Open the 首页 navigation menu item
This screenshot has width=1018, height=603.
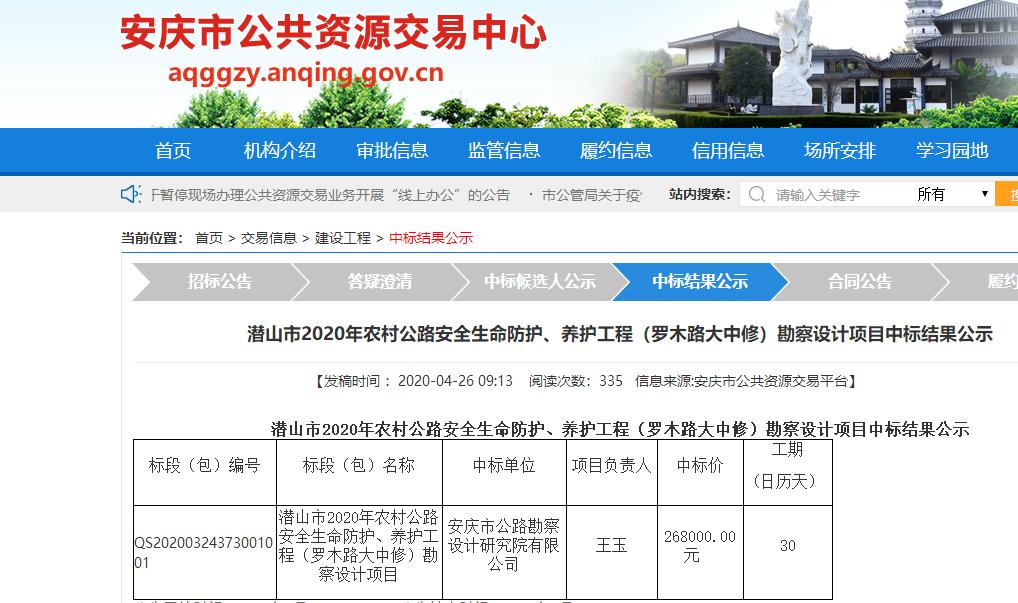(x=173, y=151)
